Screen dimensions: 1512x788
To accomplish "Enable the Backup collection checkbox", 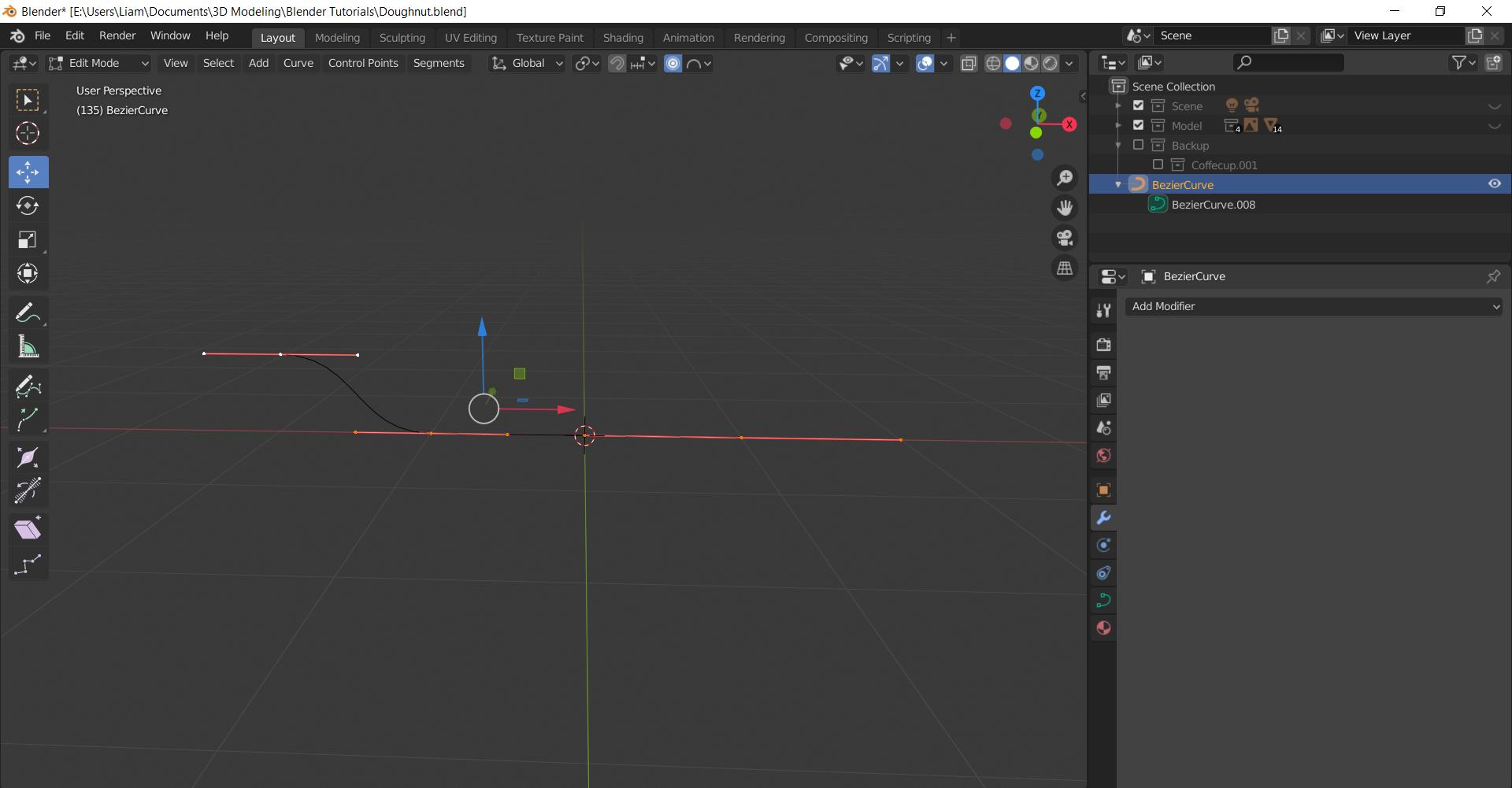I will coord(1138,145).
